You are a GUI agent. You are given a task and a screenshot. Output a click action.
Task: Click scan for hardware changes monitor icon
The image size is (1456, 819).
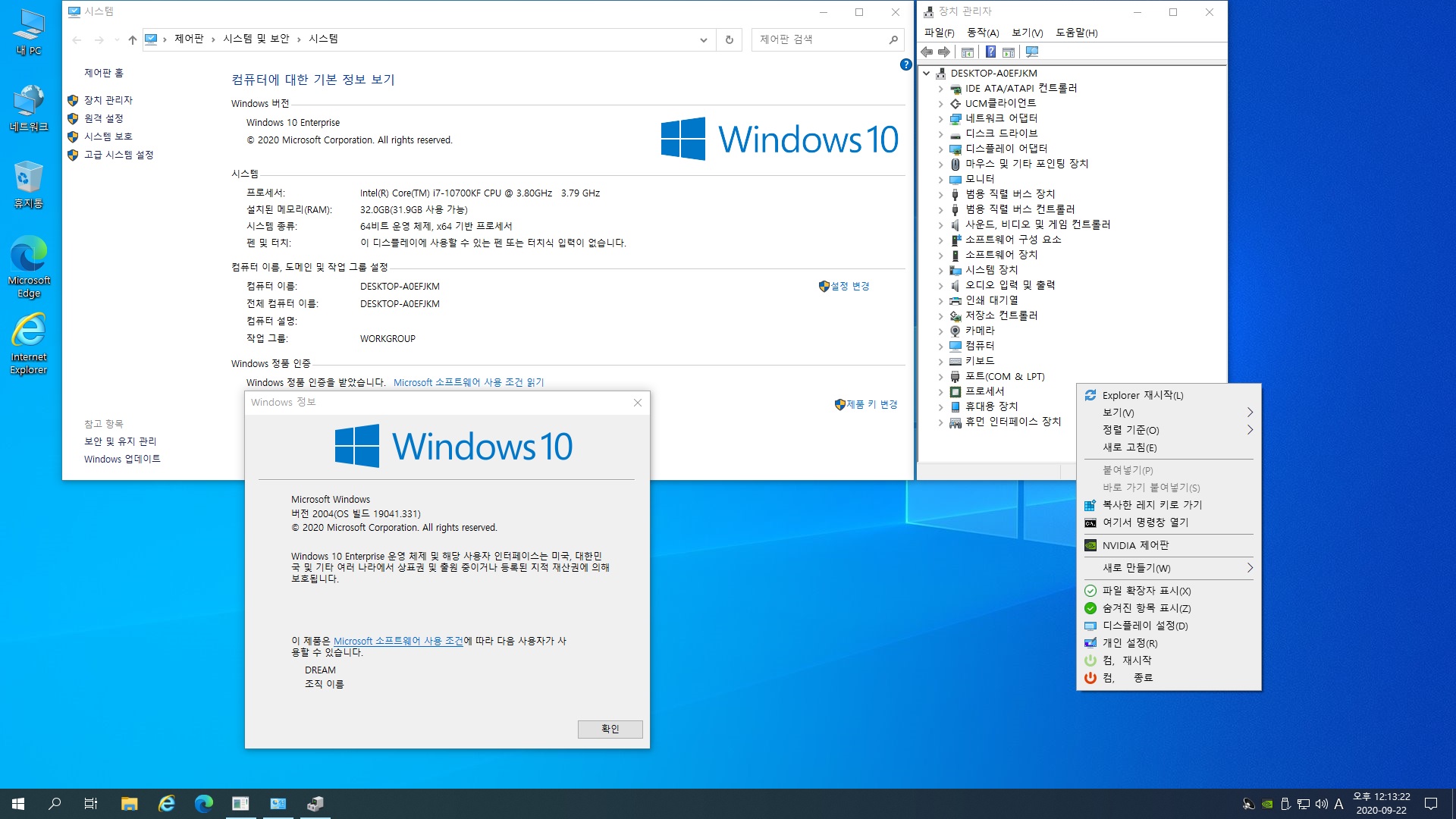click(1032, 52)
